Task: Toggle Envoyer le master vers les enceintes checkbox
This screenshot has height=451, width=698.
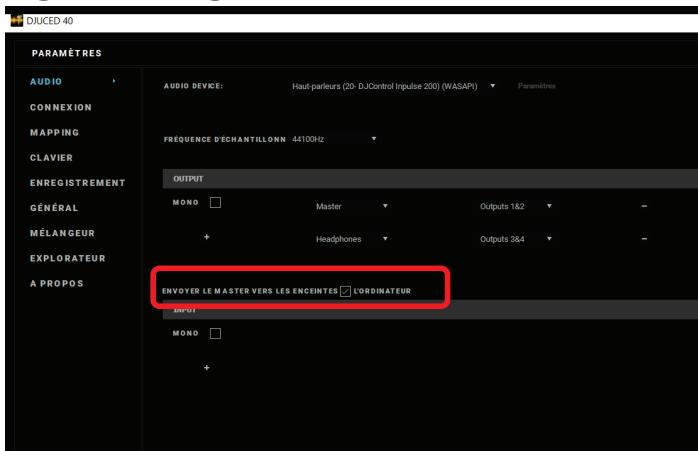Action: pyautogui.click(x=345, y=291)
